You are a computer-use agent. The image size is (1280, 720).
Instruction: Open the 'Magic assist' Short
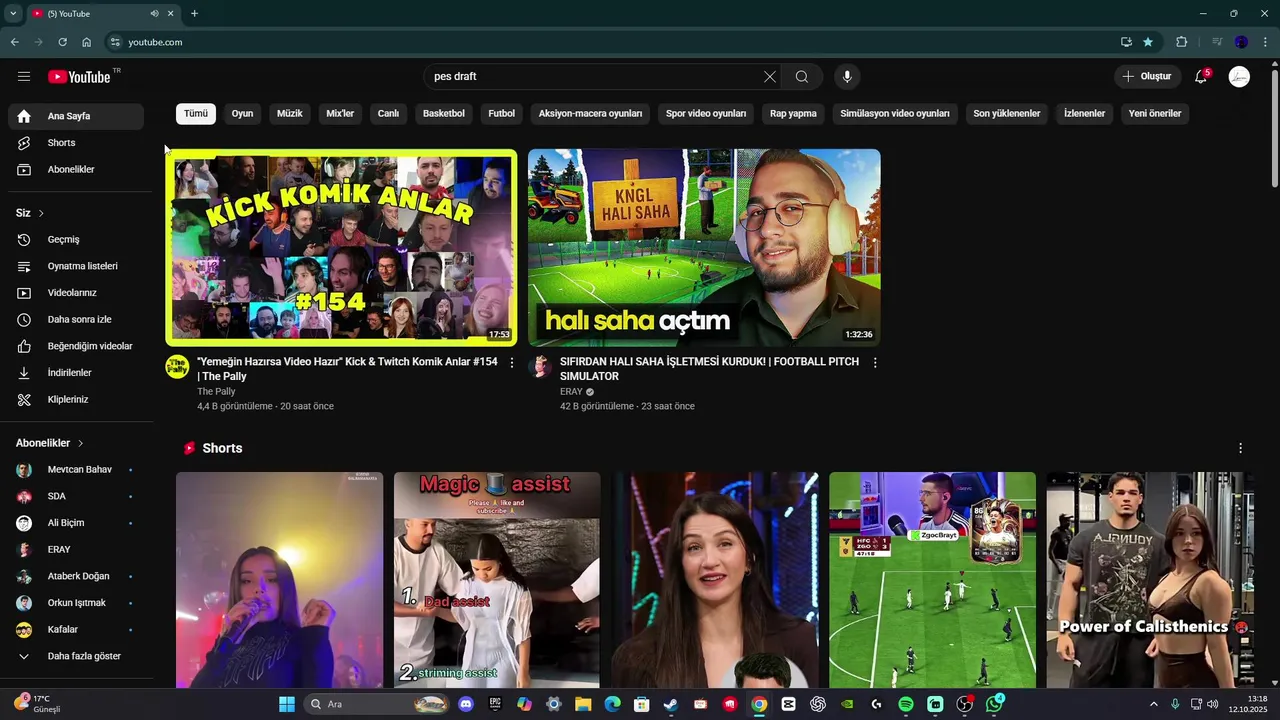click(x=497, y=580)
